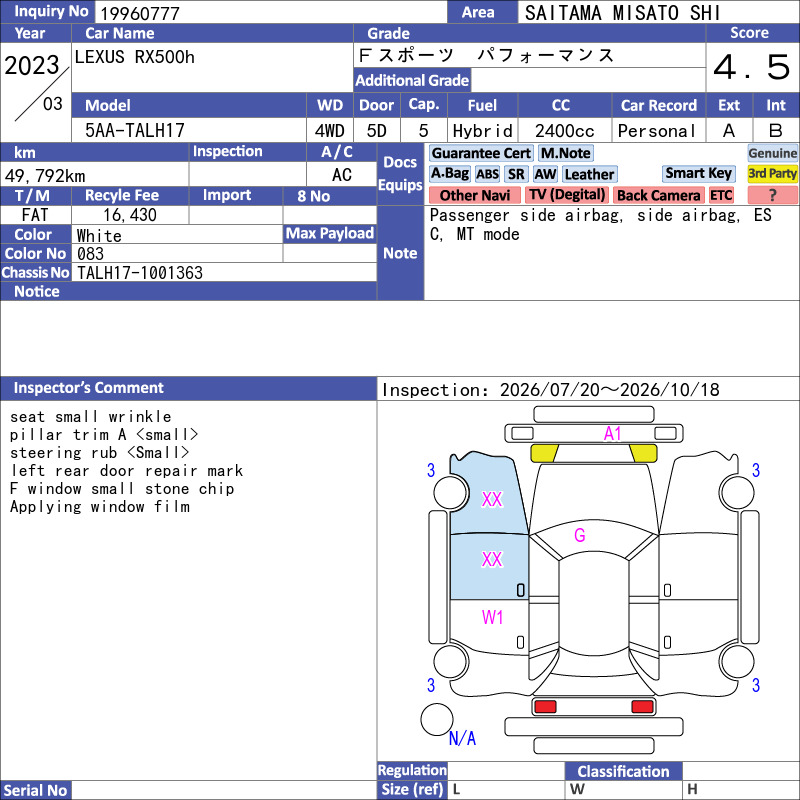Click the yellow 3rd Party tag
Image resolution: width=800 pixels, height=800 pixels.
[772, 173]
